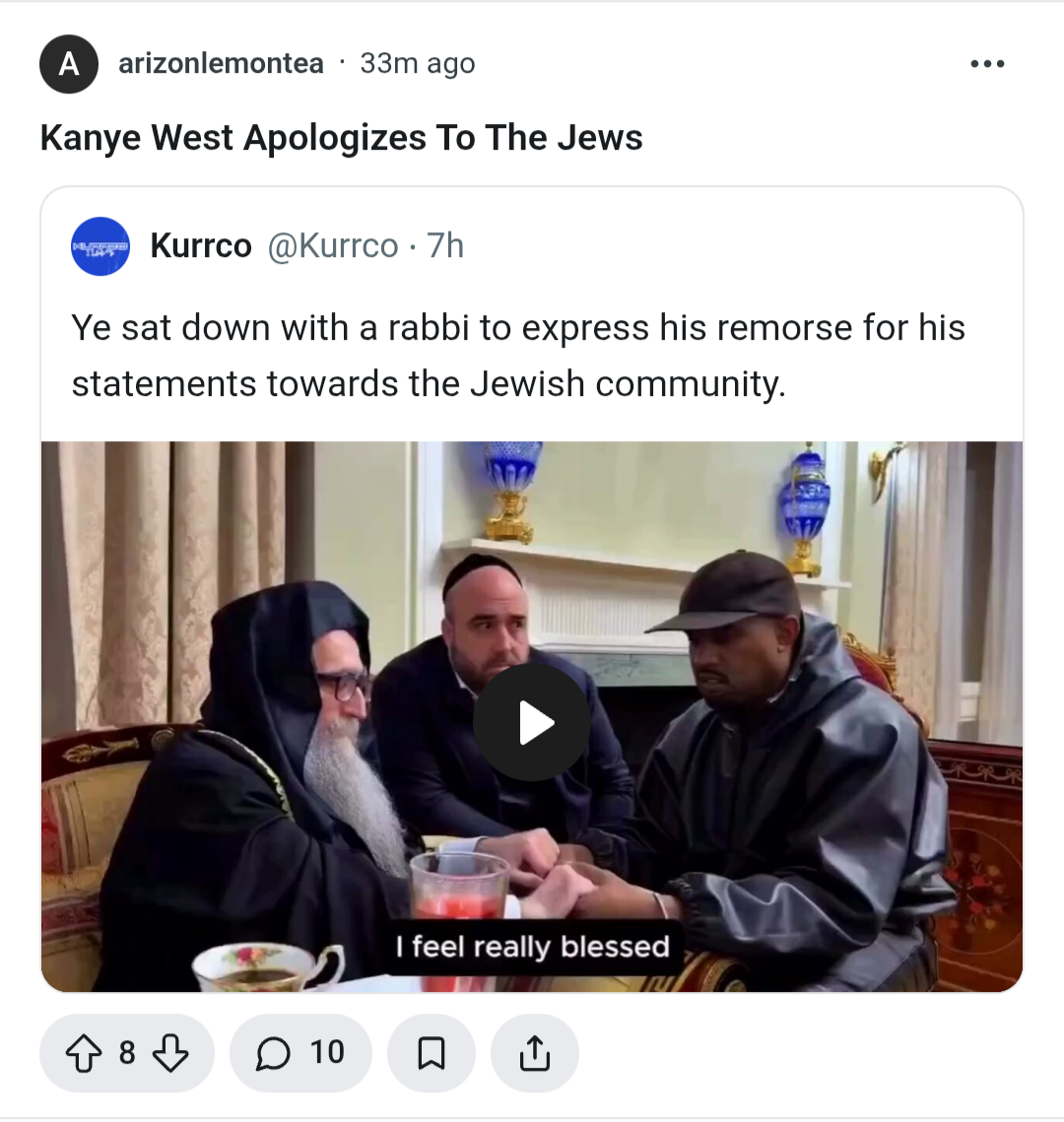Open the Kurrco display name
The image size is (1064, 1122).
pos(201,246)
